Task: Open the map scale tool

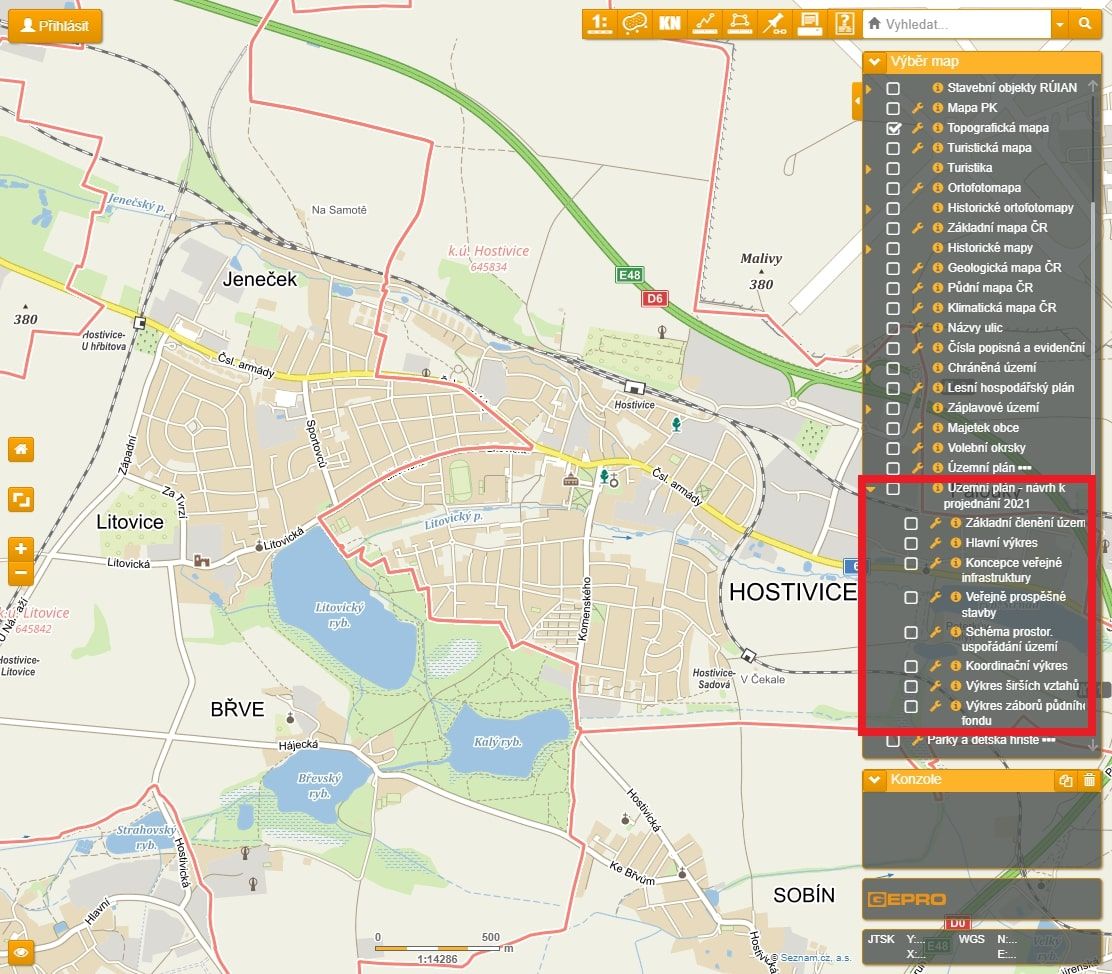Action: (x=599, y=23)
